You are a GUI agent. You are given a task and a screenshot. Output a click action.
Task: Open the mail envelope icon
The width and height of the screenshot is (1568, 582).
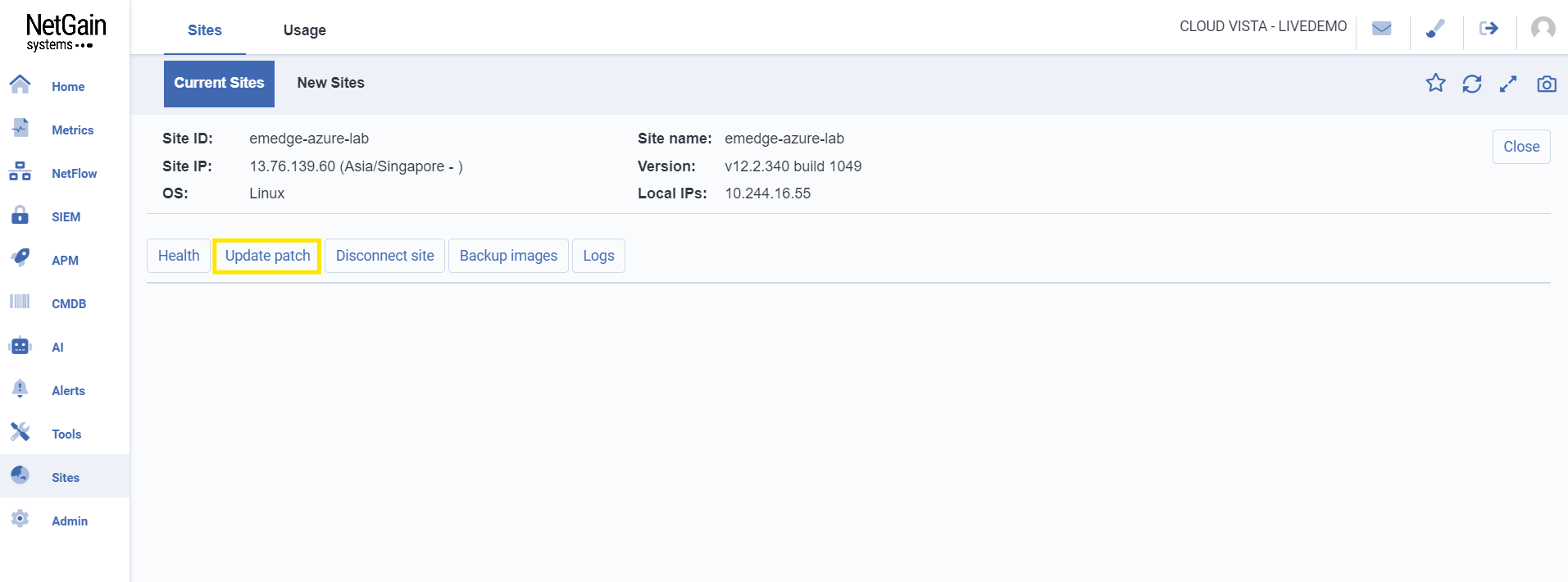click(x=1382, y=29)
